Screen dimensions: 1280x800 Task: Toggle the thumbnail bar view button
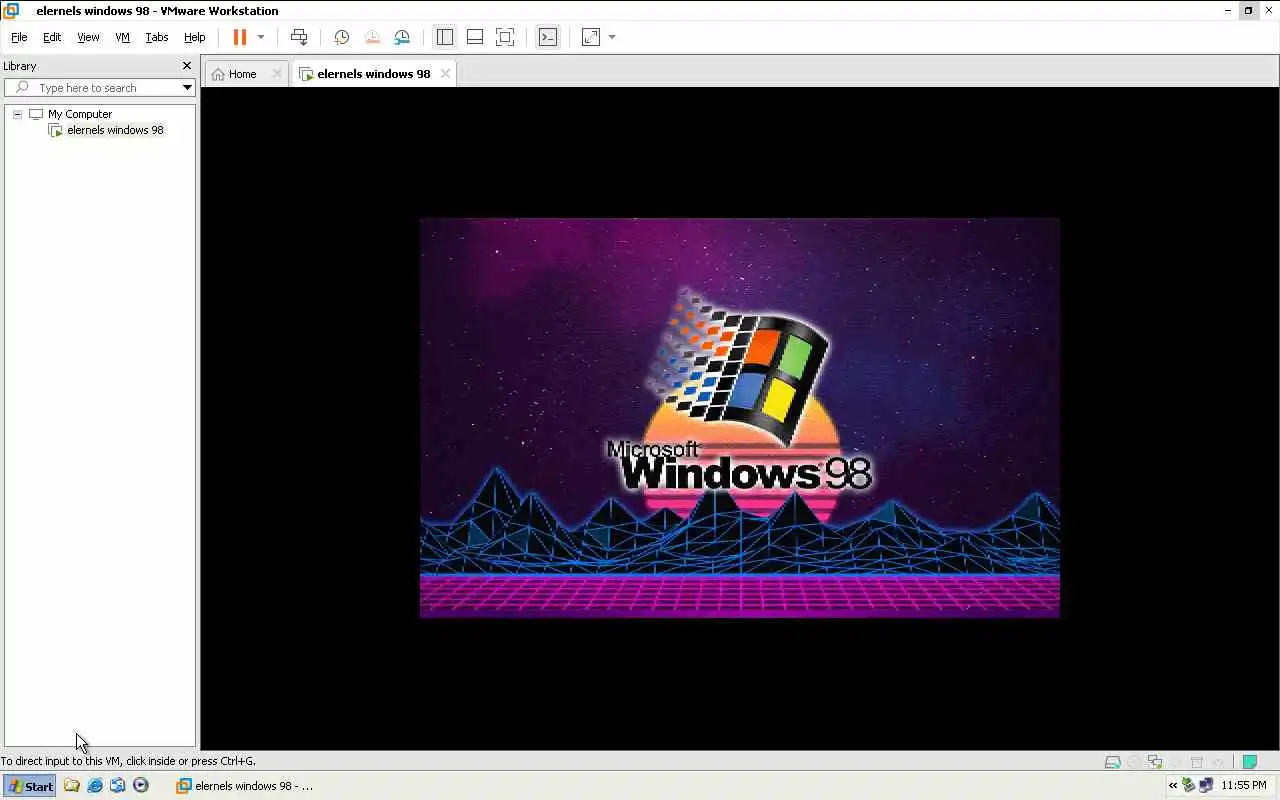click(475, 37)
